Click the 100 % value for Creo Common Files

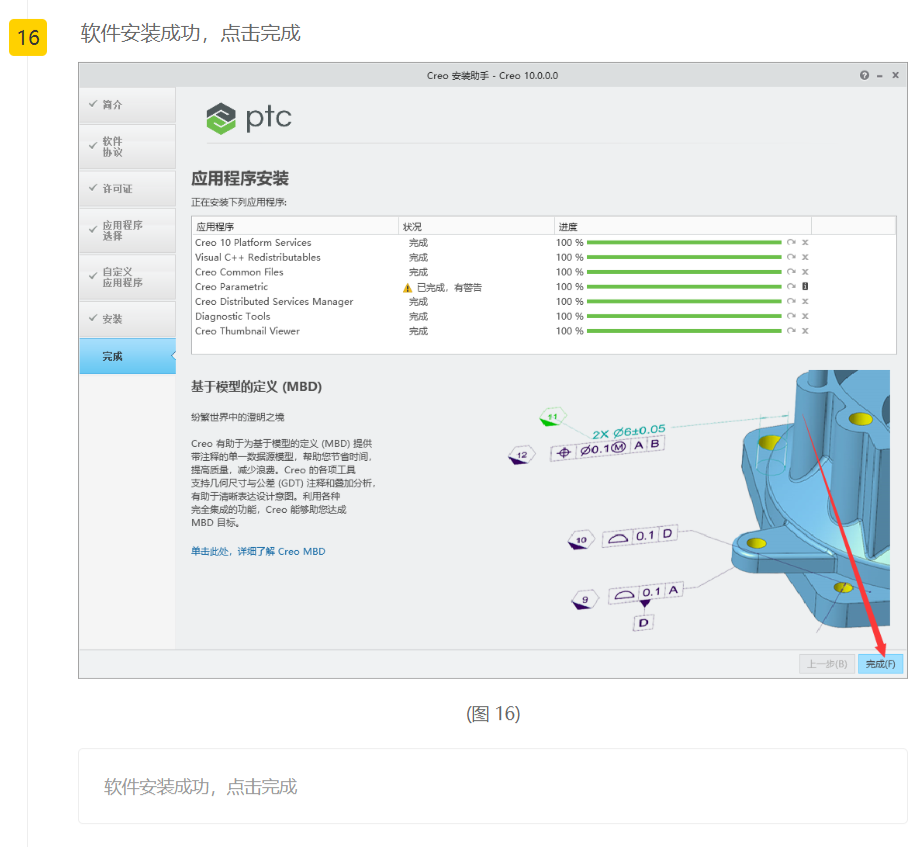(x=570, y=272)
